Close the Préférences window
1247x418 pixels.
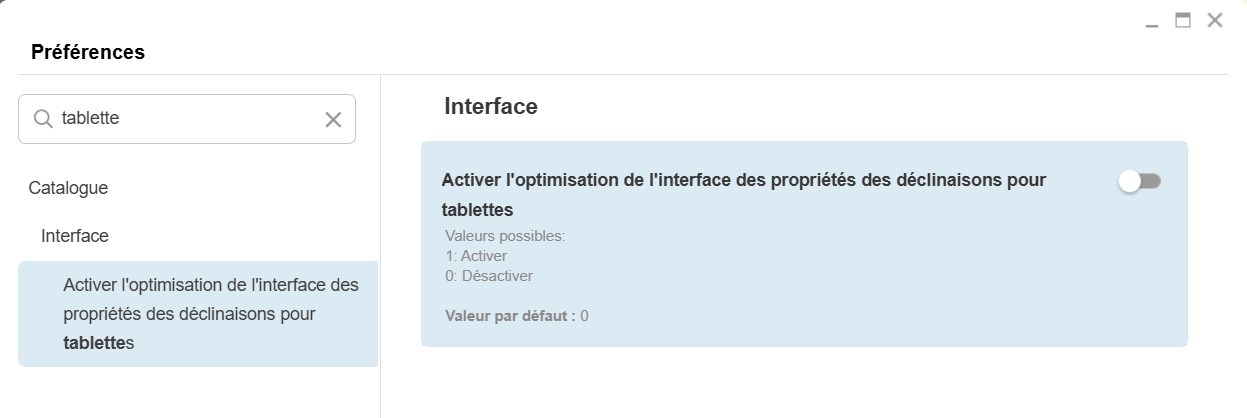pyautogui.click(x=1215, y=20)
